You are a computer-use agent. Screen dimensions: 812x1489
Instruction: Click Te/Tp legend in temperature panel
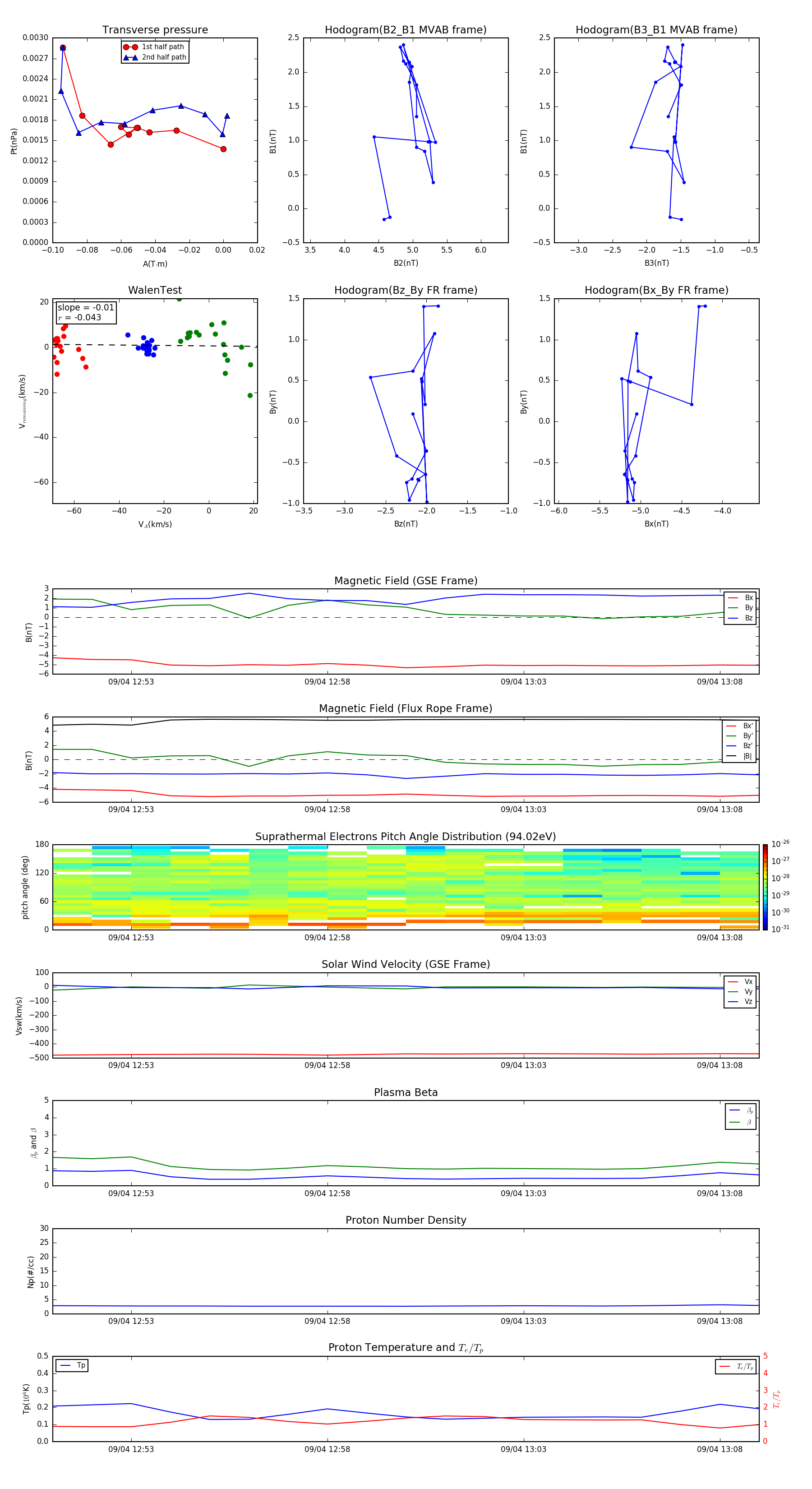pos(736,1366)
